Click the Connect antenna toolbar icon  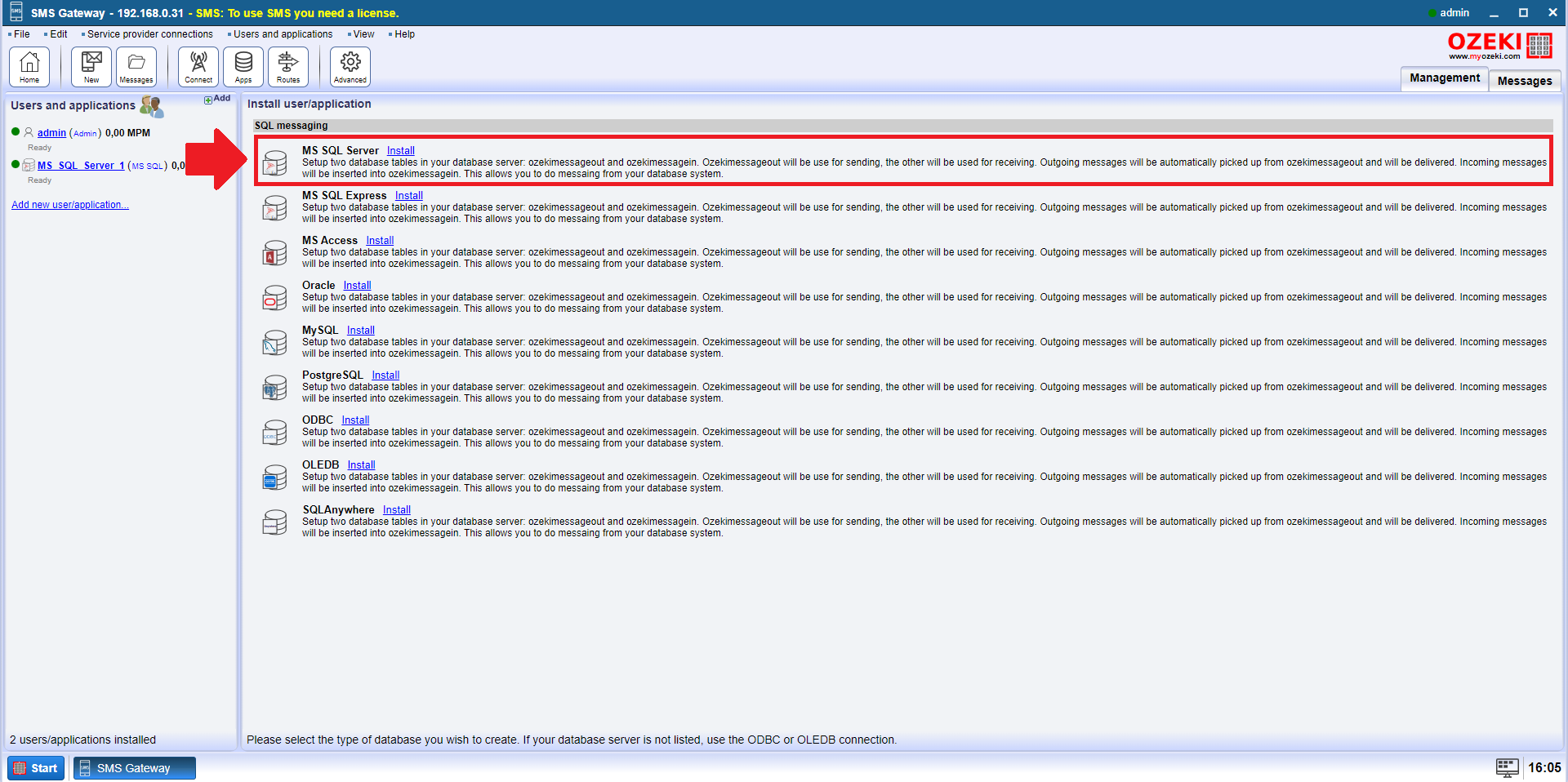coord(198,66)
